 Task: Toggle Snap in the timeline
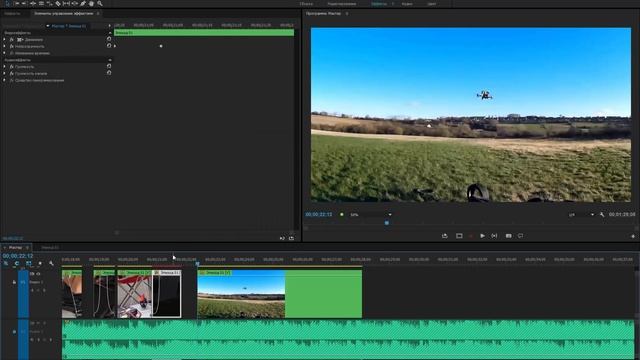point(17,263)
